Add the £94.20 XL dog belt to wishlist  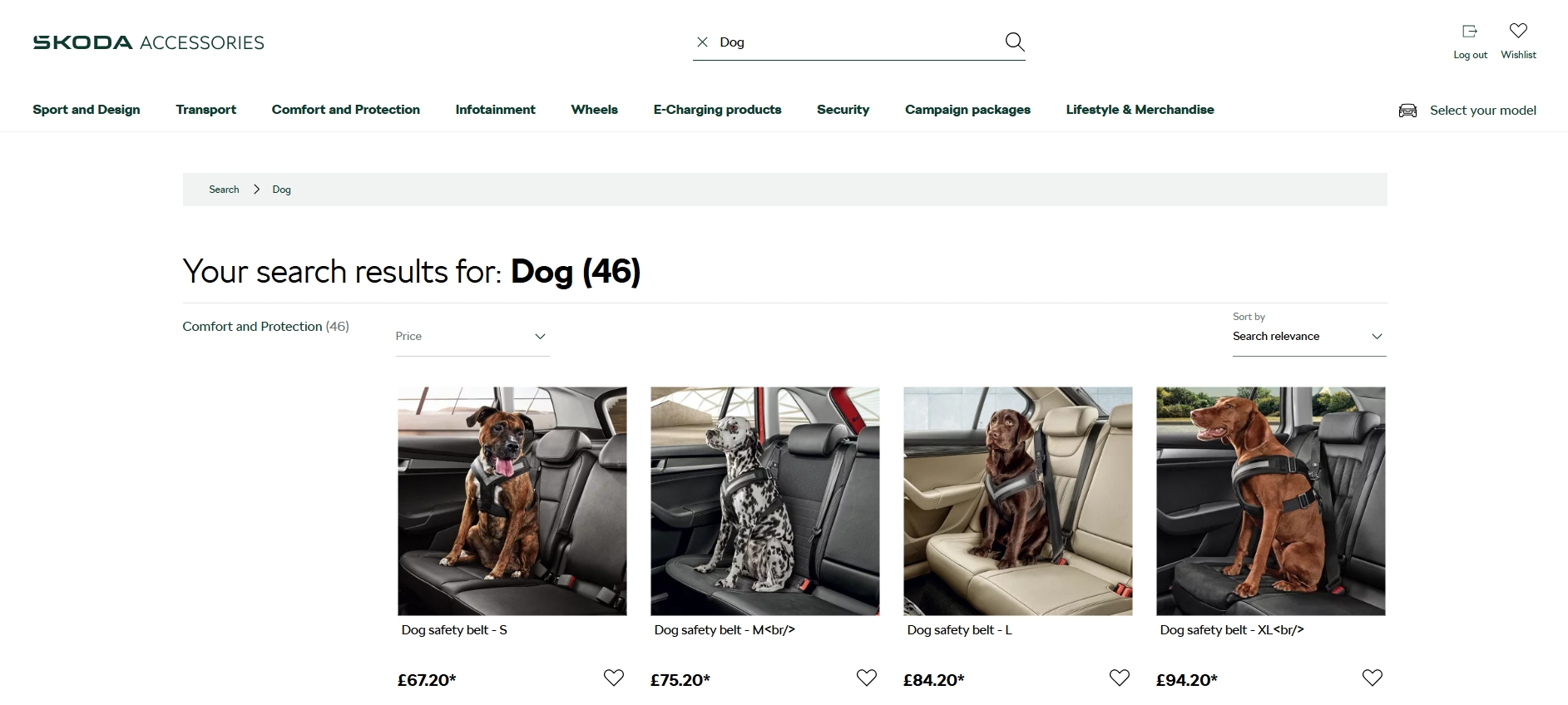[1373, 678]
